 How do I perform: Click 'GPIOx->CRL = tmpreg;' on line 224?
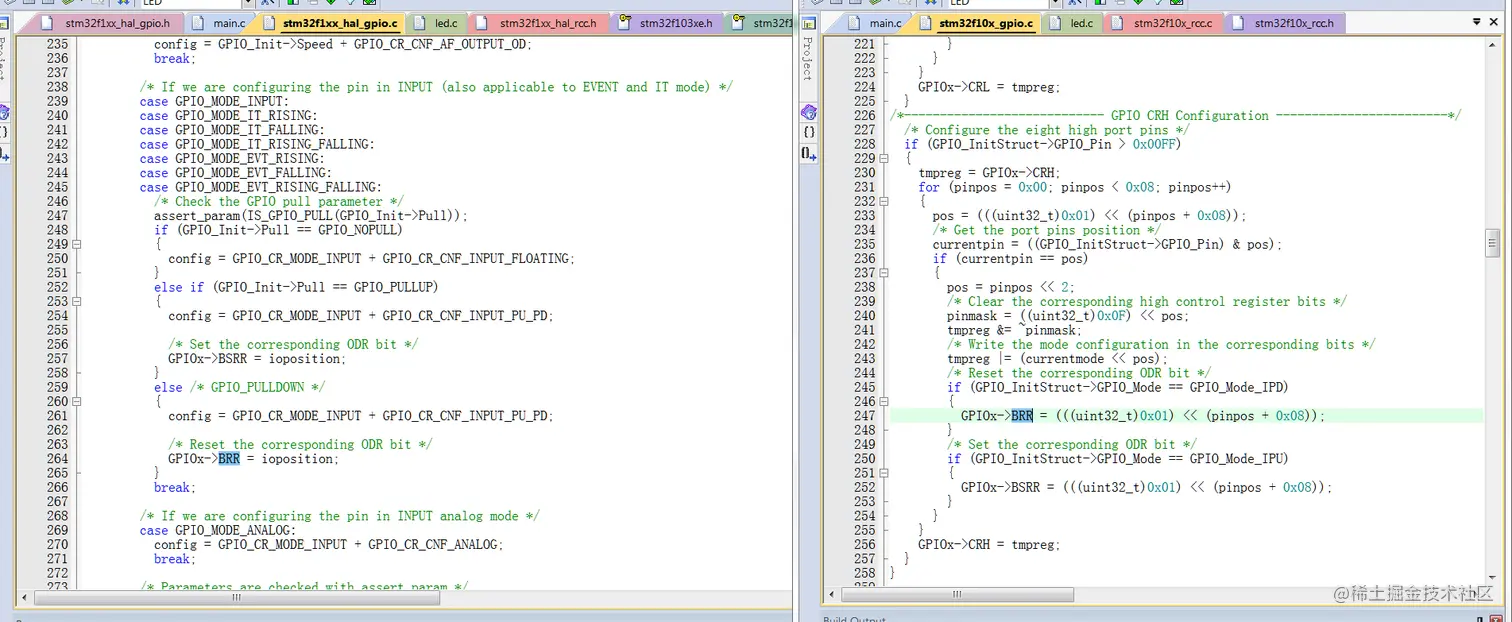(x=989, y=87)
